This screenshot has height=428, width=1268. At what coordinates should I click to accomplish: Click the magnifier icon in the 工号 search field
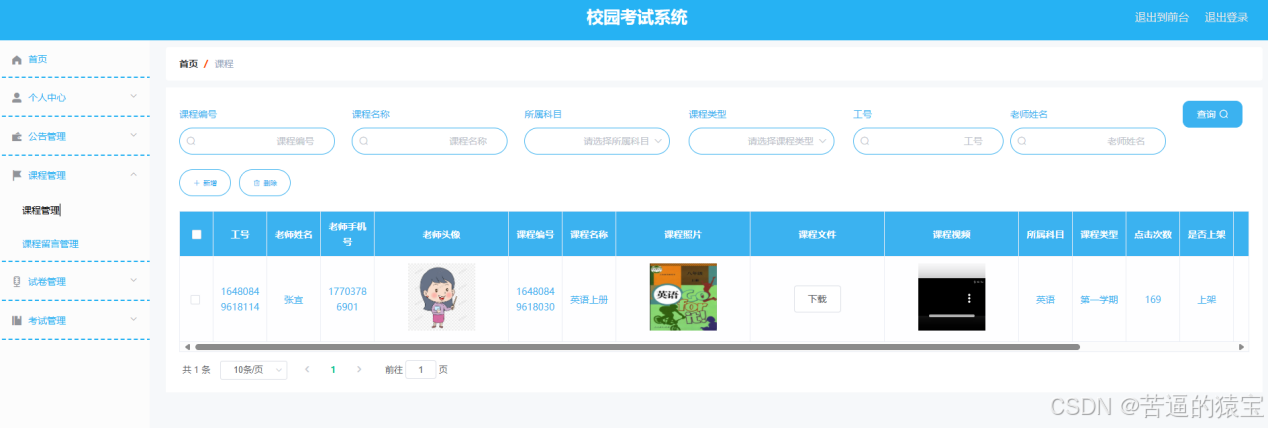865,142
